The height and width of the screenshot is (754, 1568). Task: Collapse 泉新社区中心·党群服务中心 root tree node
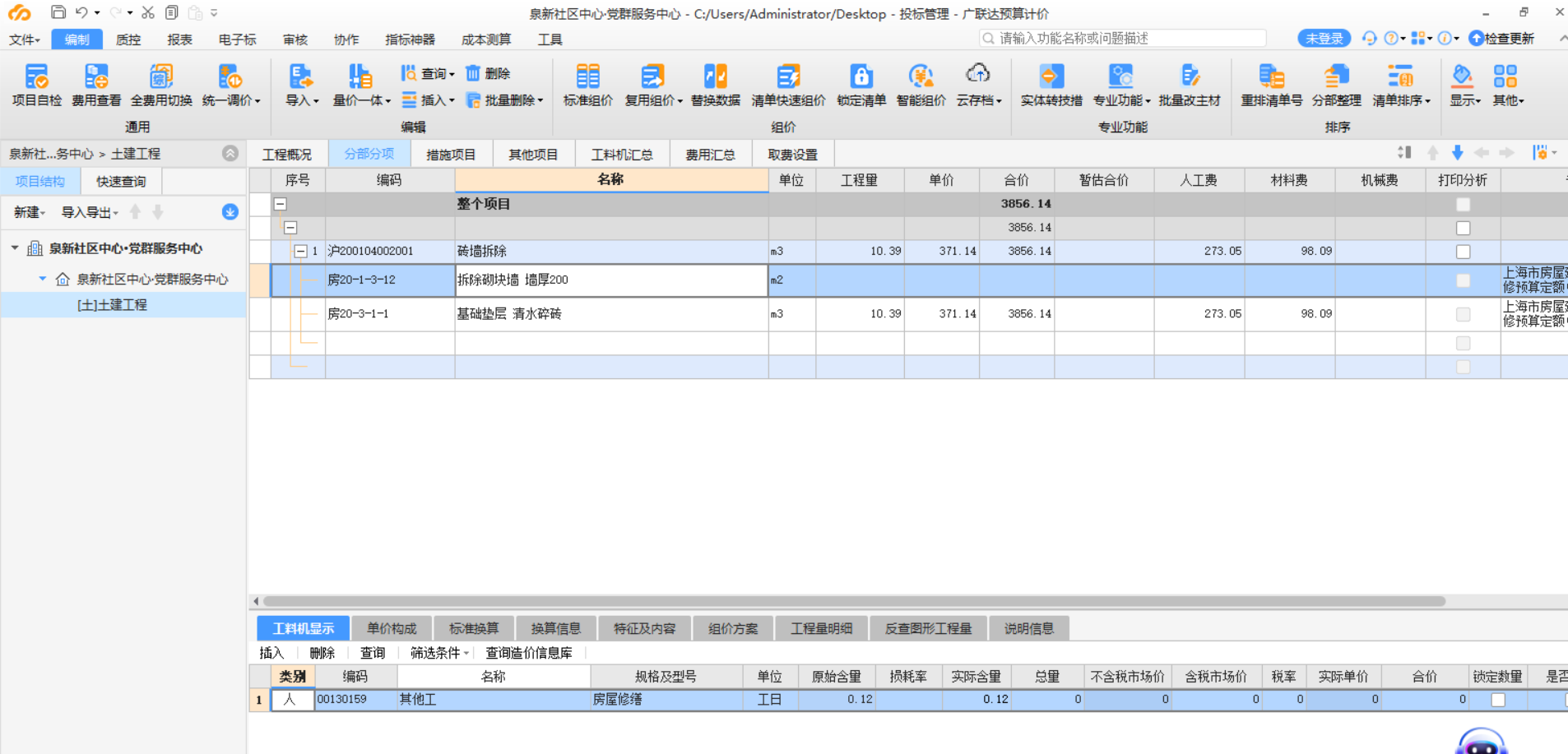click(x=15, y=247)
